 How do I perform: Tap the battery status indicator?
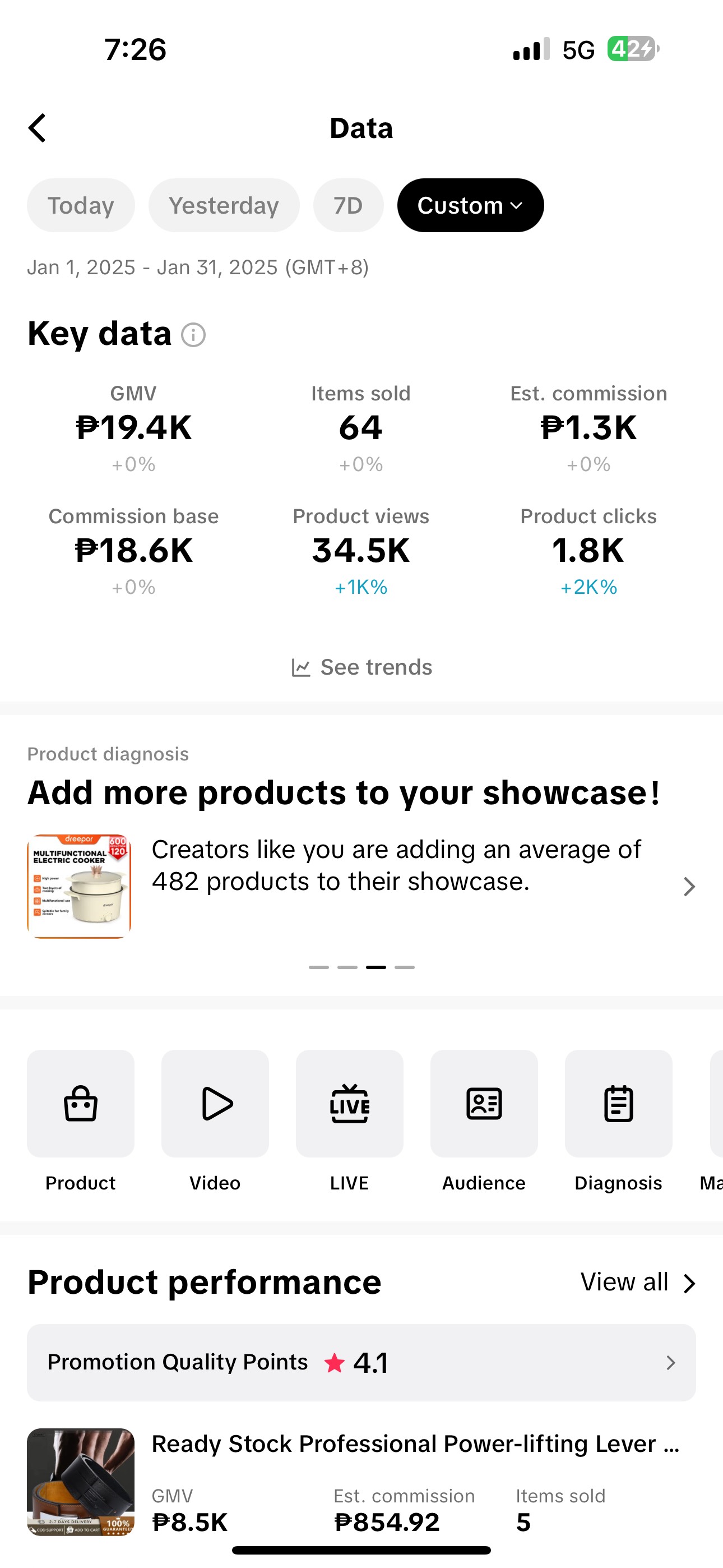pyautogui.click(x=632, y=49)
